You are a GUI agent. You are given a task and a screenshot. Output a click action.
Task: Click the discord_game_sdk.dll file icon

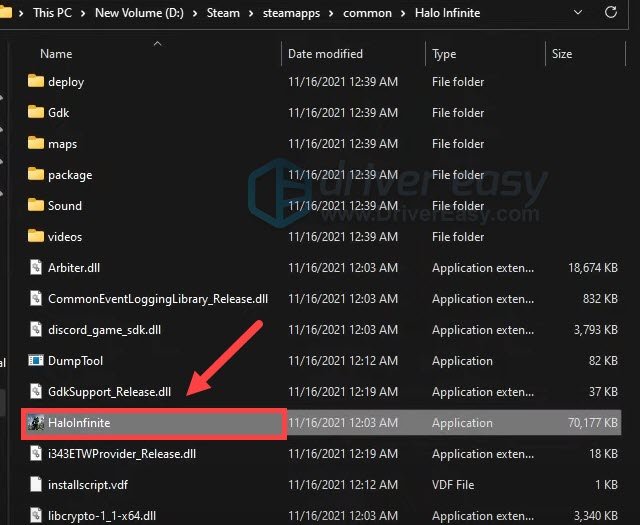[36, 329]
